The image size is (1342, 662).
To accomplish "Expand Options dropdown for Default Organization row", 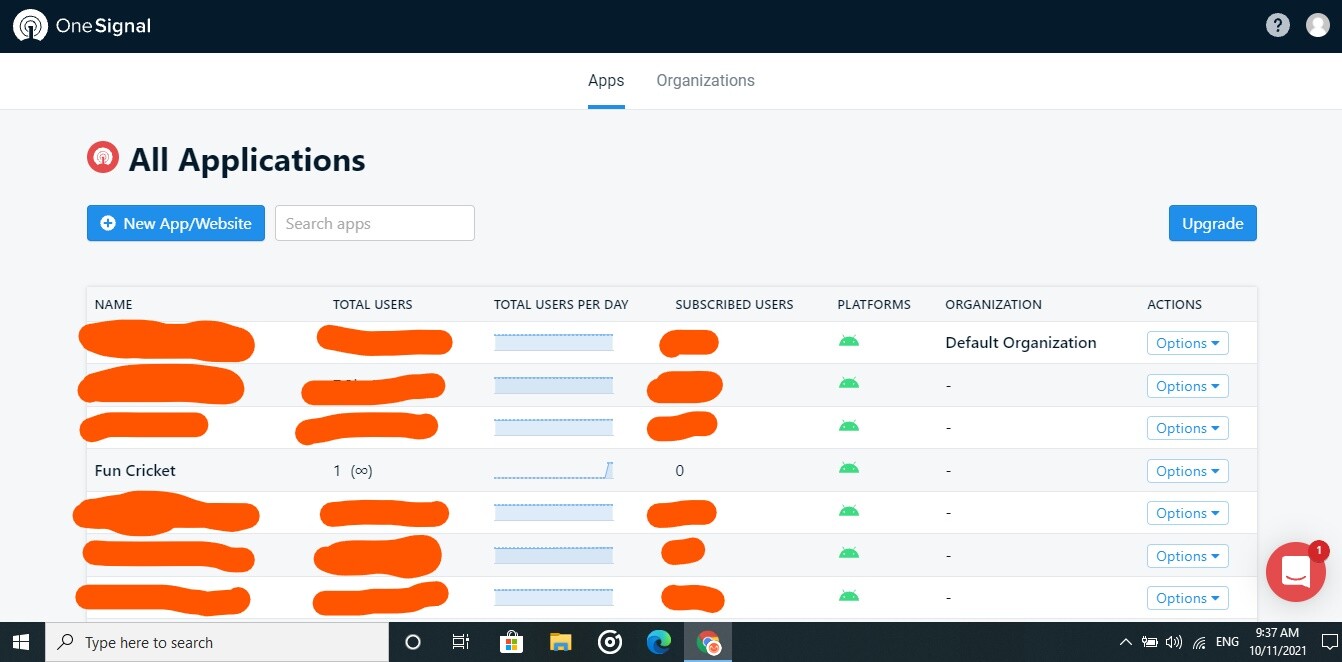I will click(1187, 343).
